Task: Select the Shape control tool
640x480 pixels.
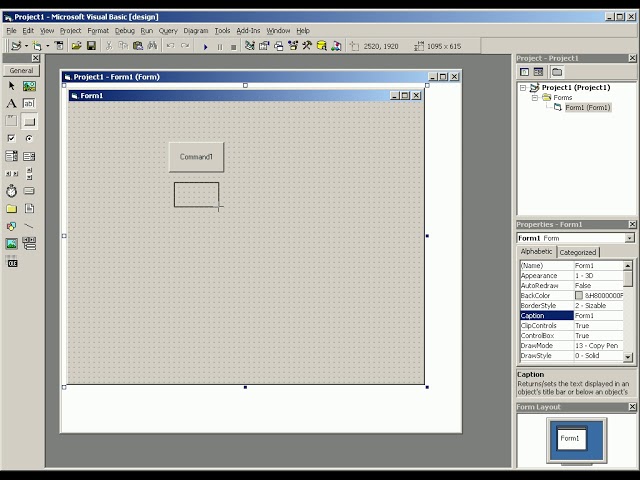Action: [11, 226]
